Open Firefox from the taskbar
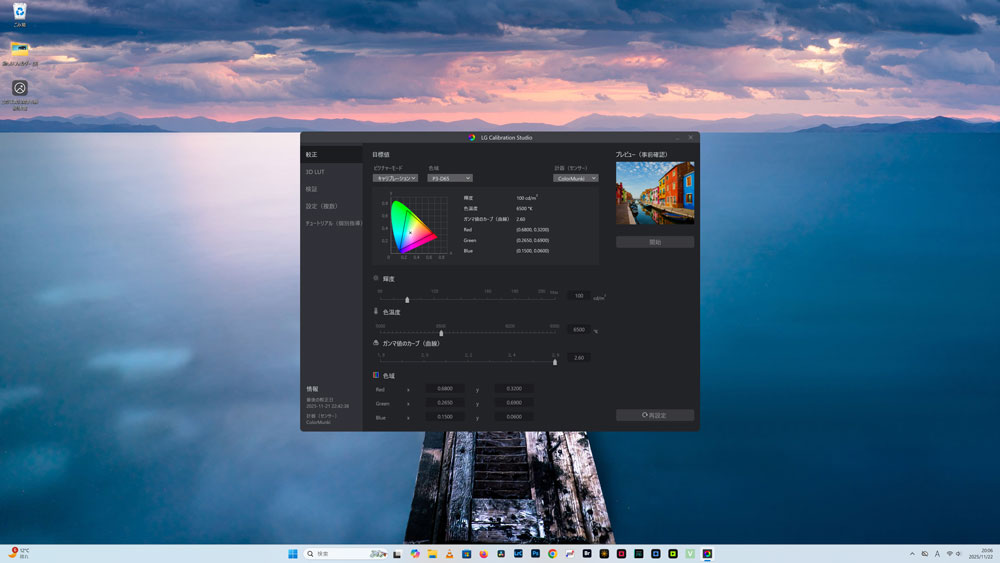This screenshot has width=1000, height=563. [483, 553]
